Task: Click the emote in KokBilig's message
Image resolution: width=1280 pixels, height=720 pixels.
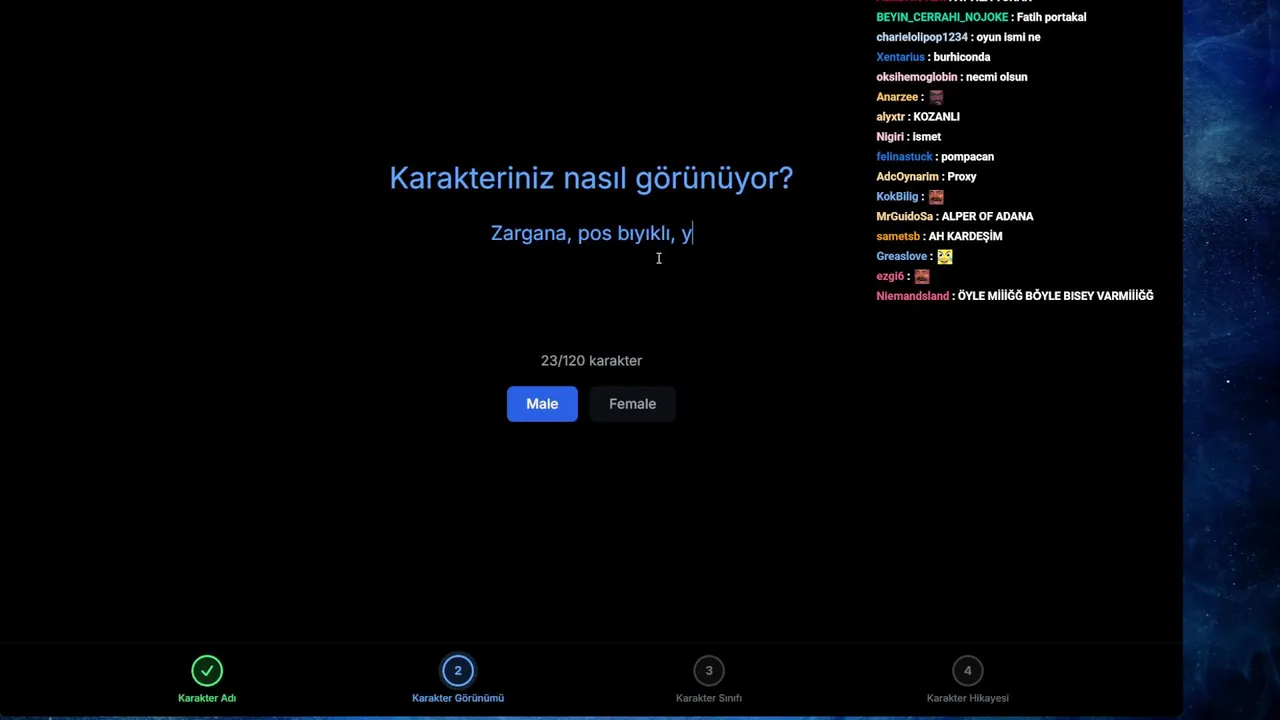Action: [936, 197]
